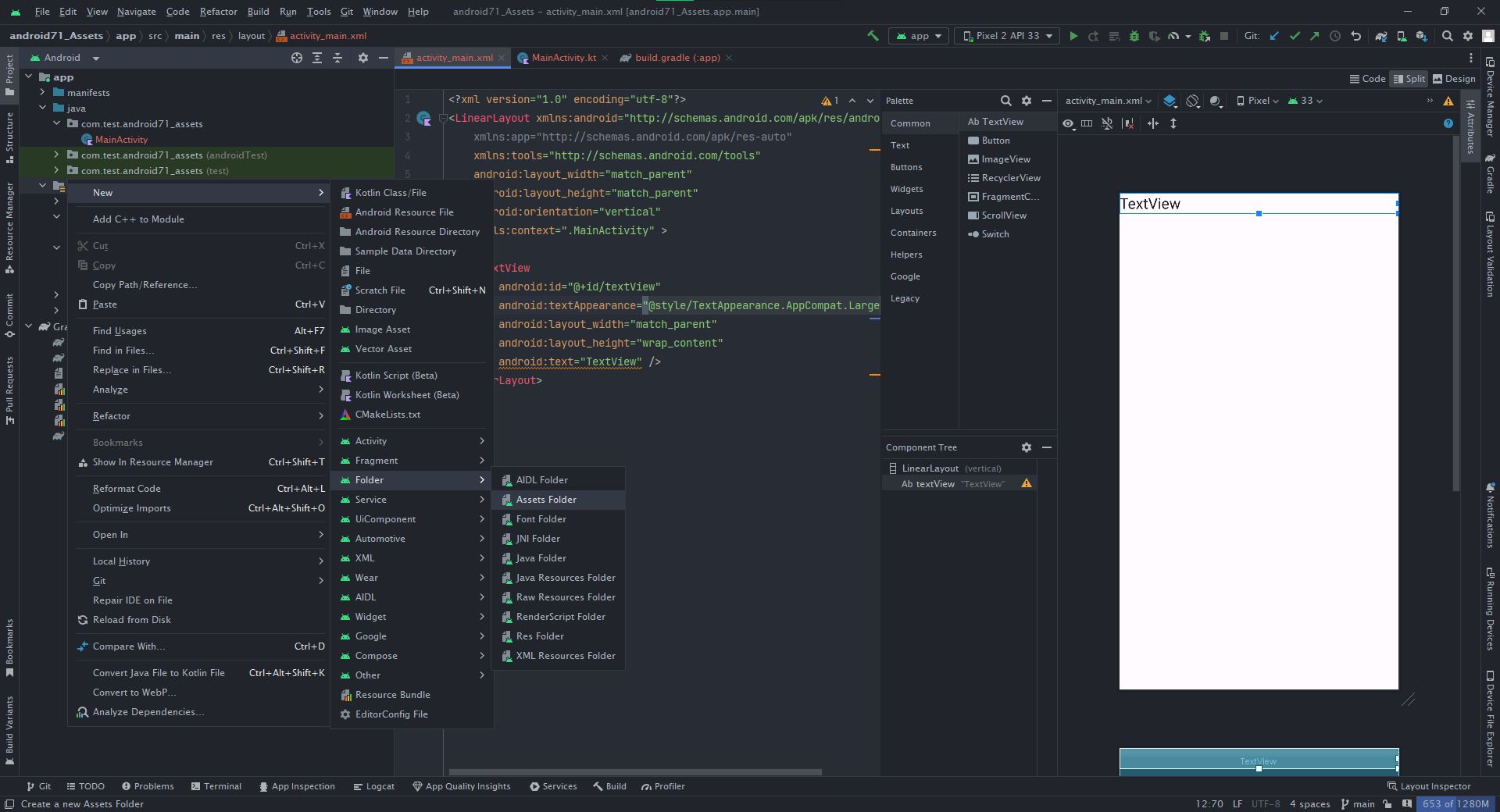This screenshot has height=812, width=1500.
Task: Switch editor to Split view
Action: pos(1409,79)
